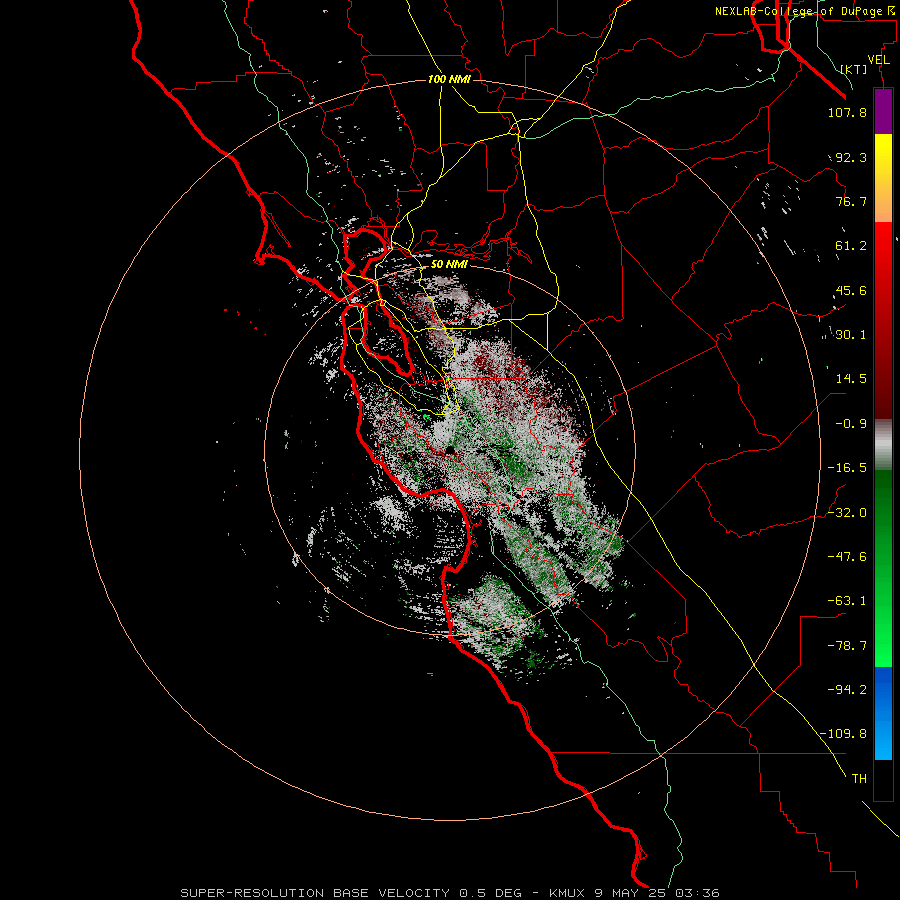This screenshot has height=900, width=900.
Task: Click the 03:36 timestamp in the caption
Action: click(x=697, y=893)
